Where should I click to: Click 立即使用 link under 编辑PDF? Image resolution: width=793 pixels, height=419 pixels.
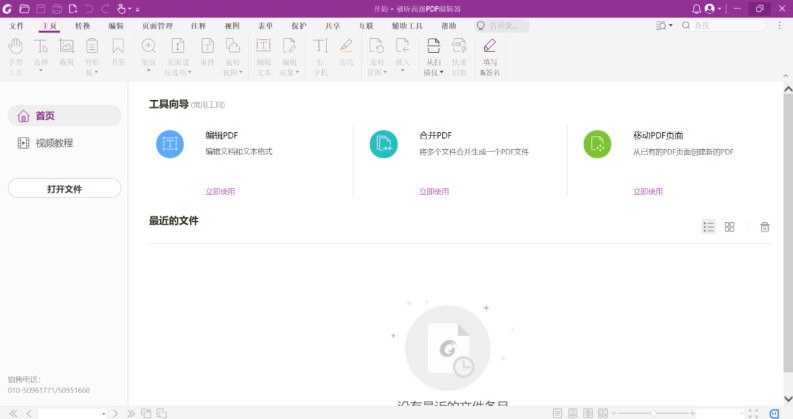click(x=221, y=191)
